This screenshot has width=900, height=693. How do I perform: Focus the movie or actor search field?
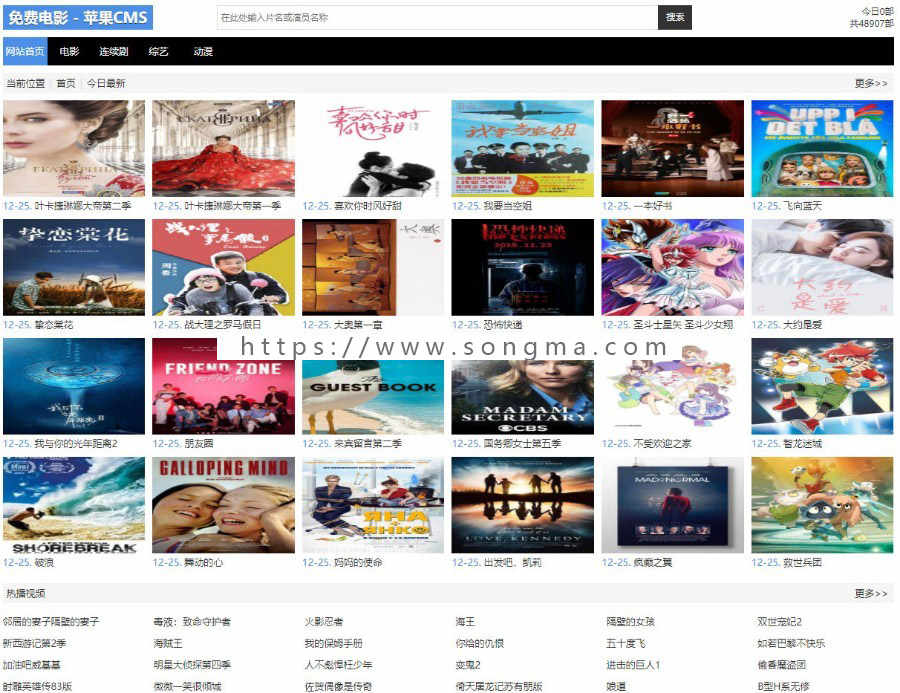pyautogui.click(x=437, y=18)
